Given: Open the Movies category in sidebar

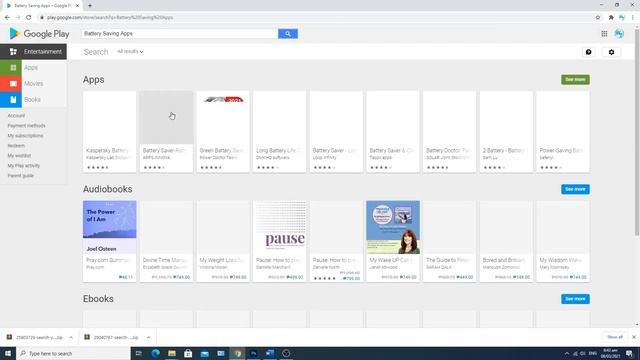Looking at the screenshot, I should [x=33, y=84].
